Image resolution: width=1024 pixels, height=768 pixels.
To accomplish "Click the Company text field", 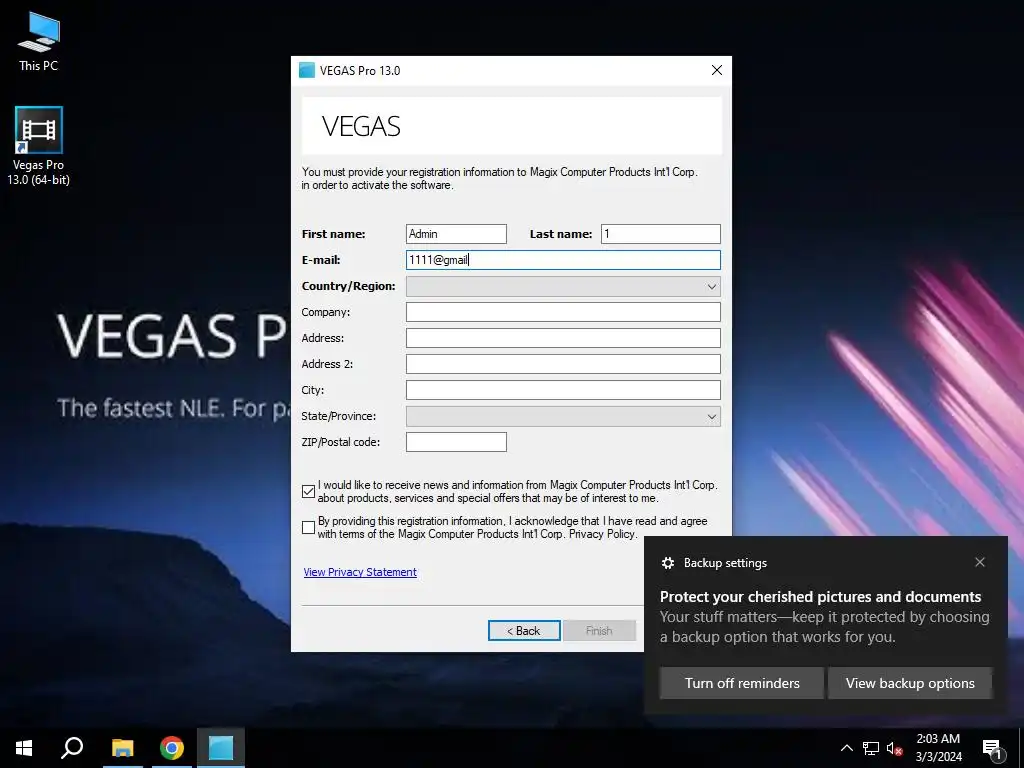I will click(x=563, y=312).
